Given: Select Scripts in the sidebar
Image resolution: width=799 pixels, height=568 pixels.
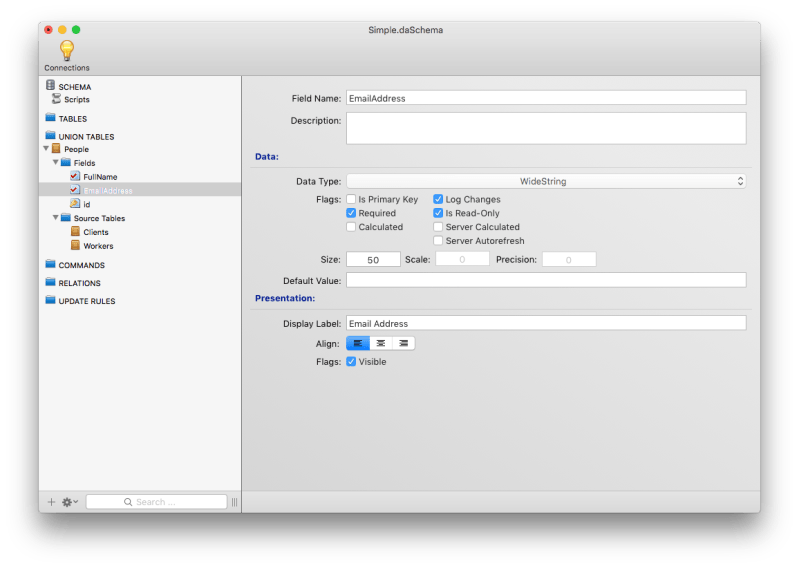Looking at the screenshot, I should pyautogui.click(x=76, y=99).
